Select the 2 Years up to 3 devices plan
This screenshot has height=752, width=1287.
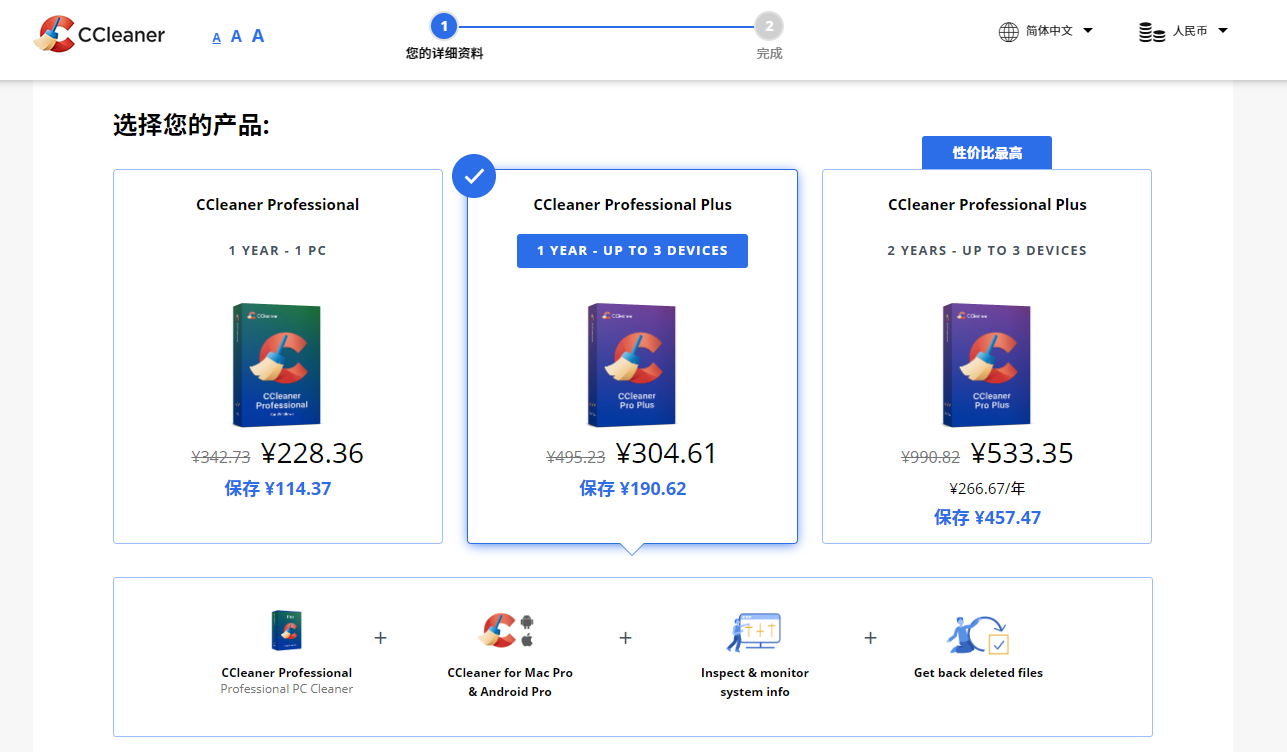987,357
